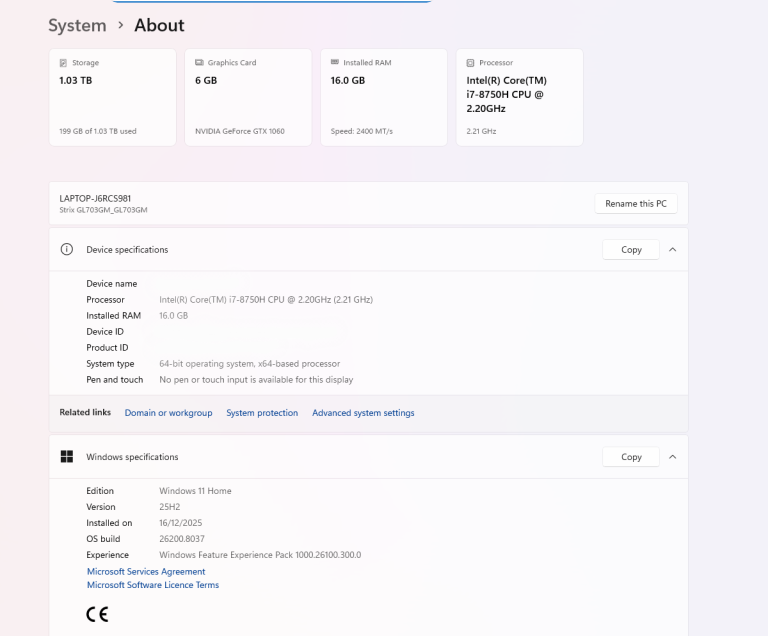The image size is (768, 636).
Task: Open Advanced system settings
Action: pyautogui.click(x=363, y=413)
